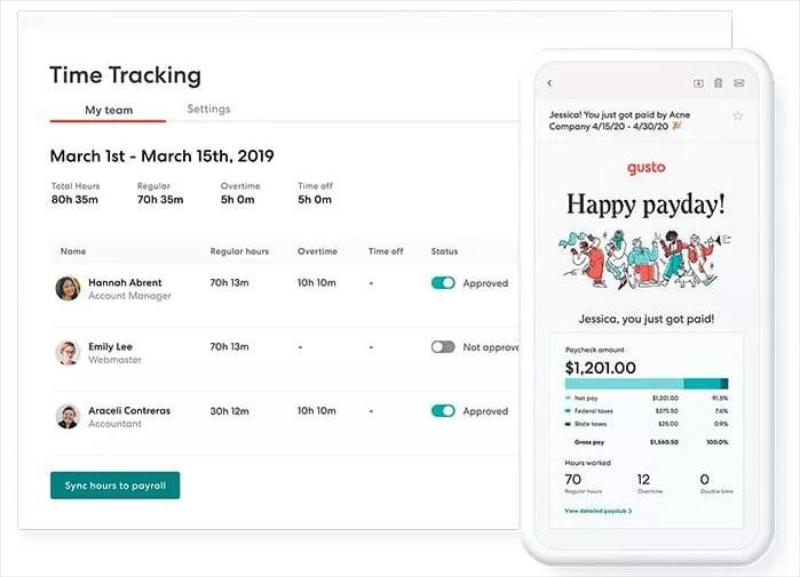Click Araceli Contreras's profile avatar

(x=68, y=416)
